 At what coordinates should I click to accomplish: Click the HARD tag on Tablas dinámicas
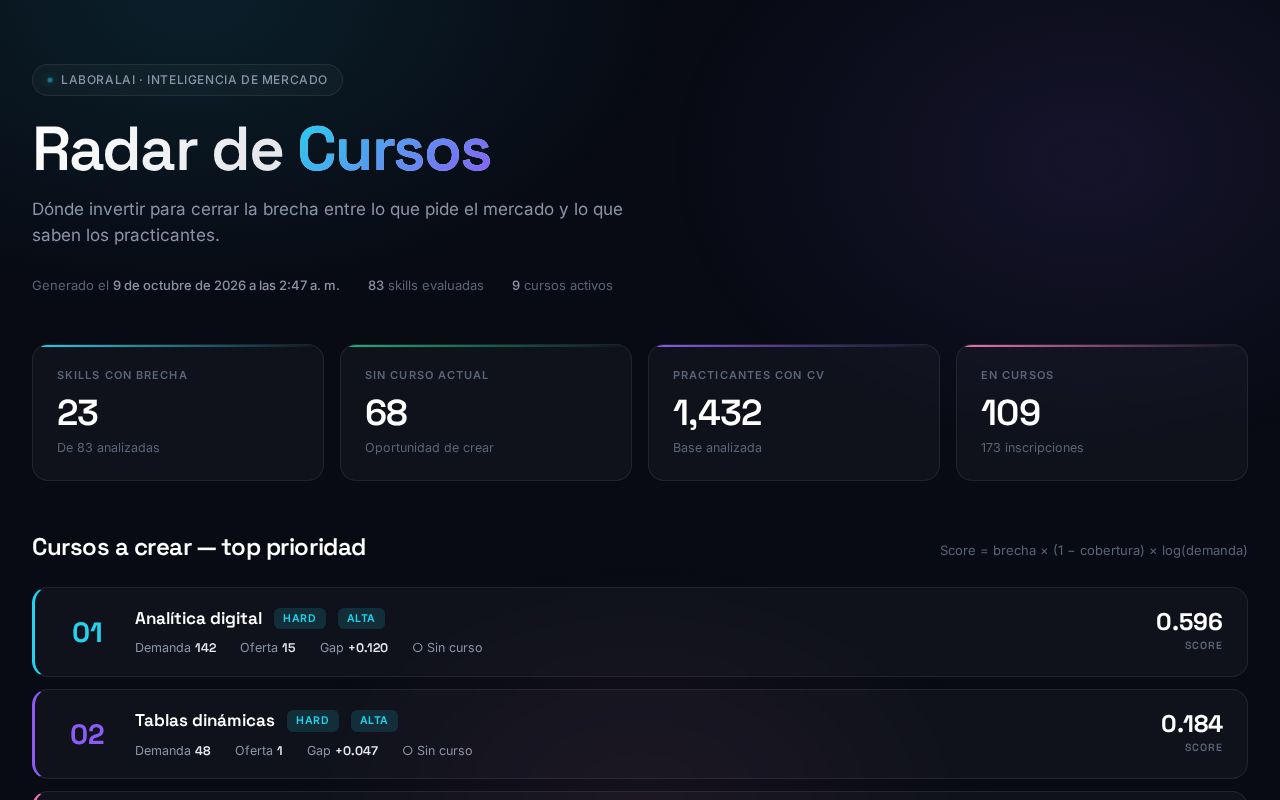tap(313, 721)
